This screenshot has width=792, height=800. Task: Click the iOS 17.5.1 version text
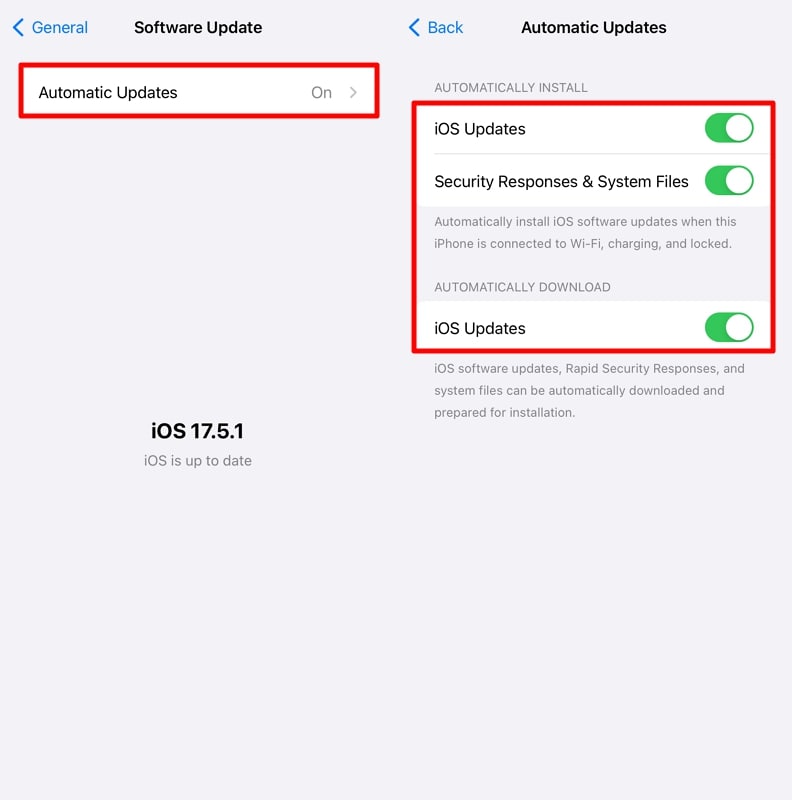point(197,431)
